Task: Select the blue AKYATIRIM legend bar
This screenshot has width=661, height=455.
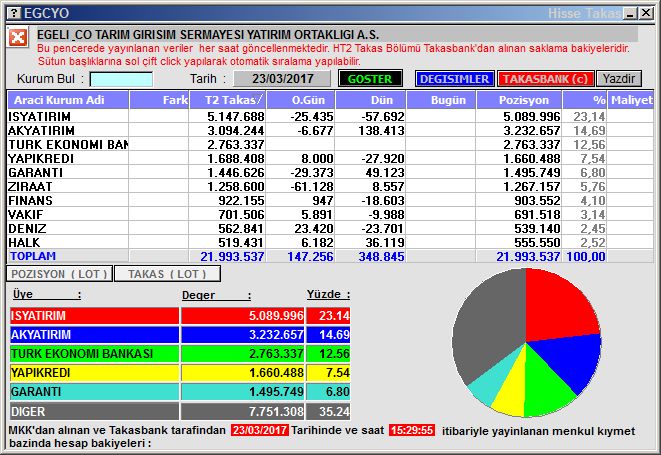Action: coord(180,334)
